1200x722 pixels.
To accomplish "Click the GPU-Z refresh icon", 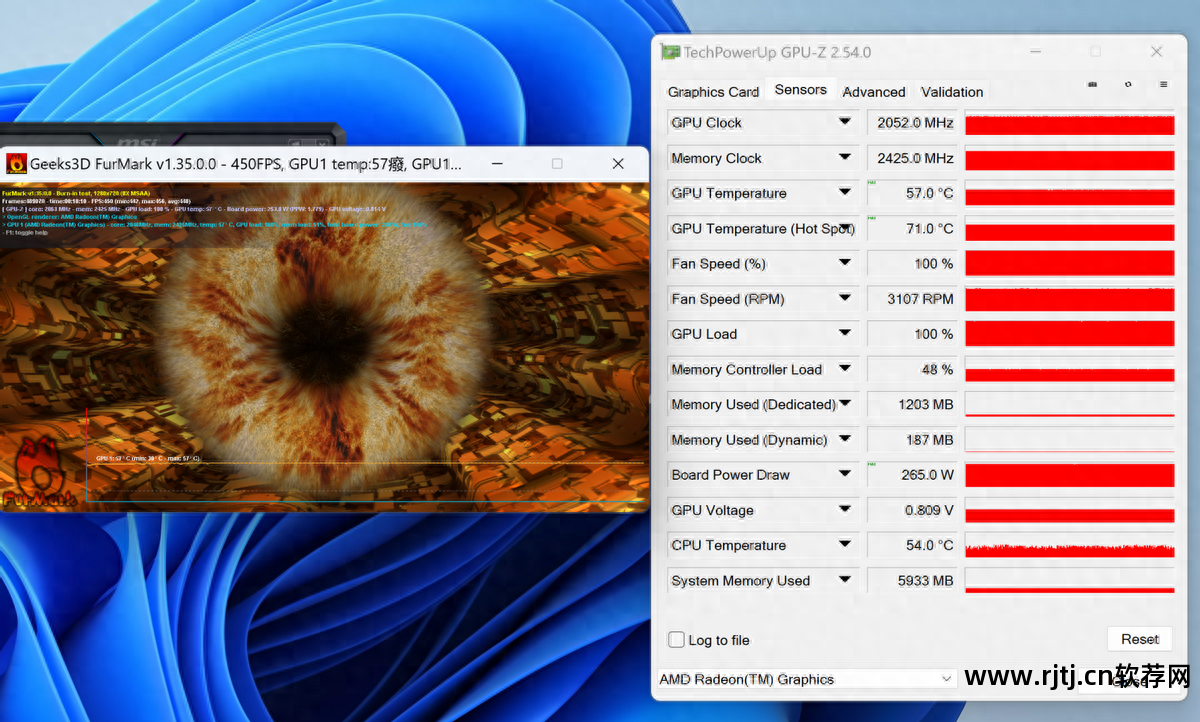I will 1128,85.
